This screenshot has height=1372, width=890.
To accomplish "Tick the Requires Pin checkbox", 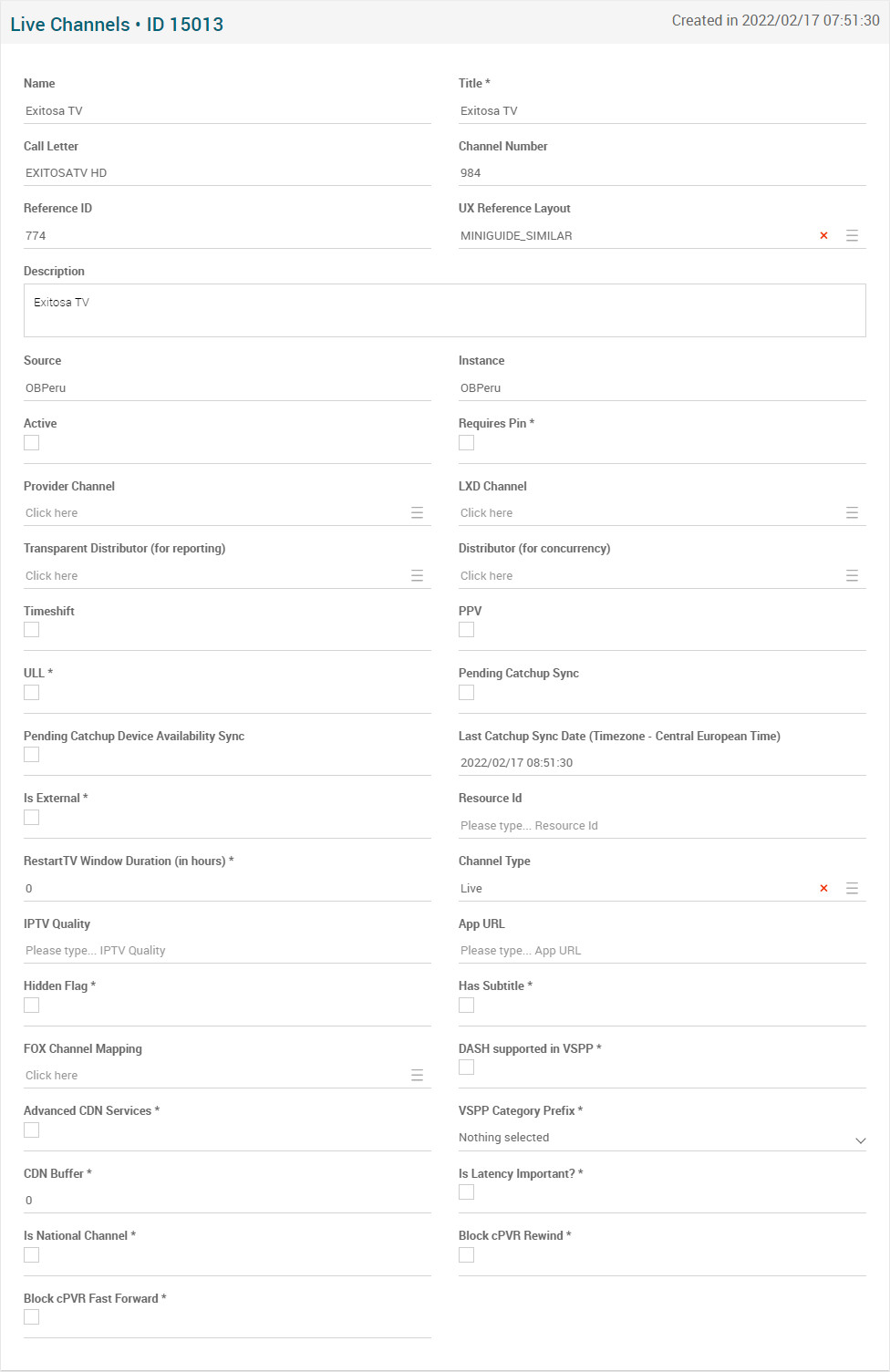I will (467, 443).
